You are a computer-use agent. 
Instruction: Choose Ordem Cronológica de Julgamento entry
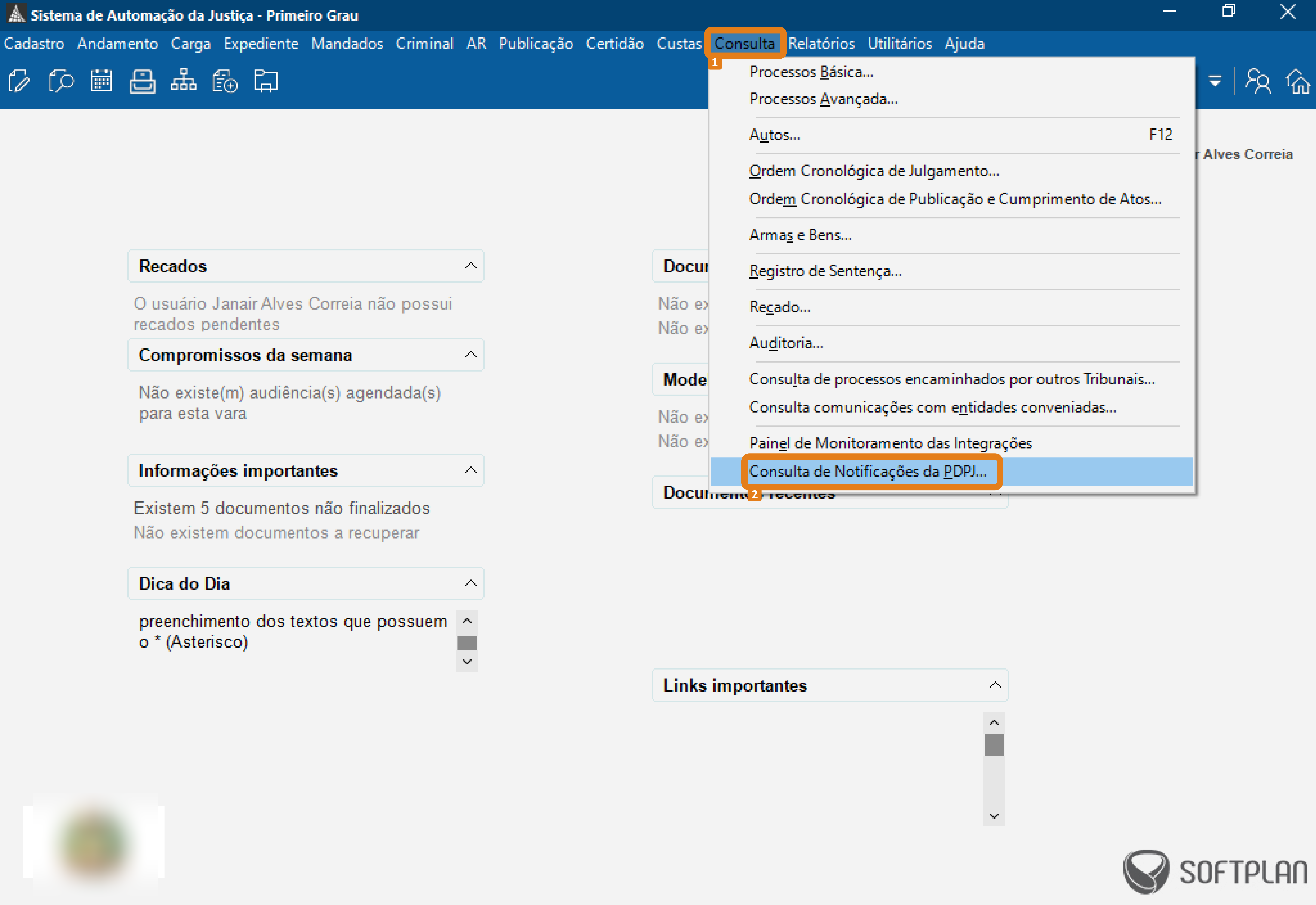[x=952, y=171]
